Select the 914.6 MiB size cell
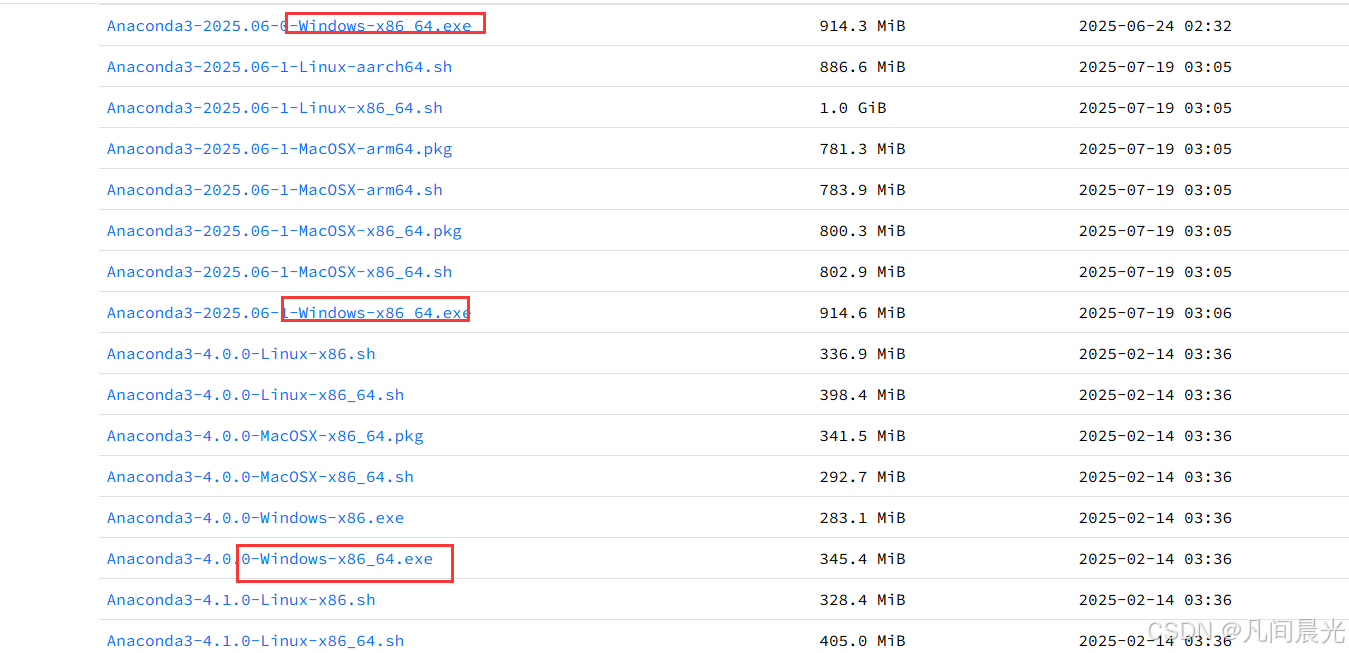 (862, 313)
